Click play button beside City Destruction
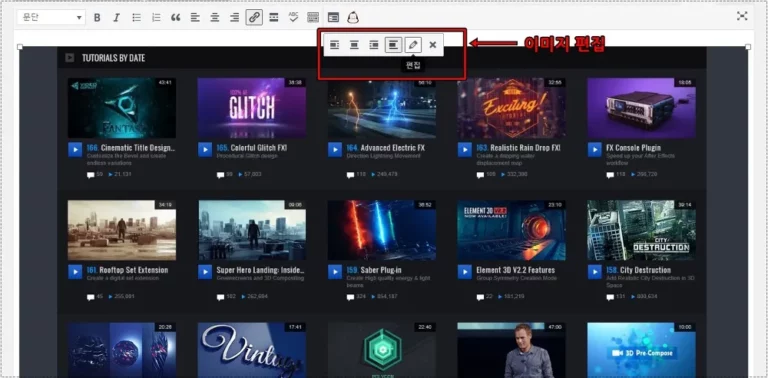The width and height of the screenshot is (768, 378). (x=595, y=272)
